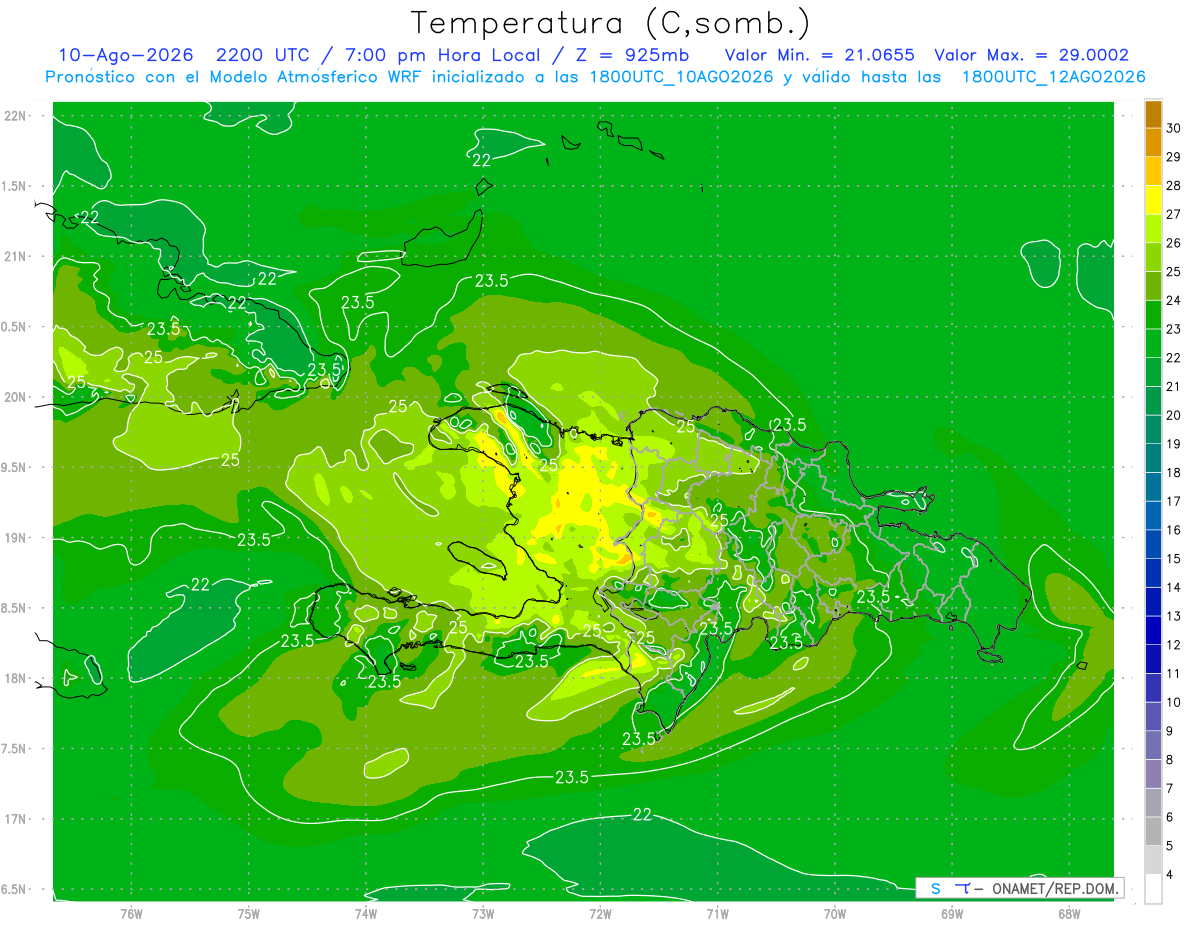Click the '21N' latitude axis label
The width and height of the screenshot is (1200, 927).
15,257
